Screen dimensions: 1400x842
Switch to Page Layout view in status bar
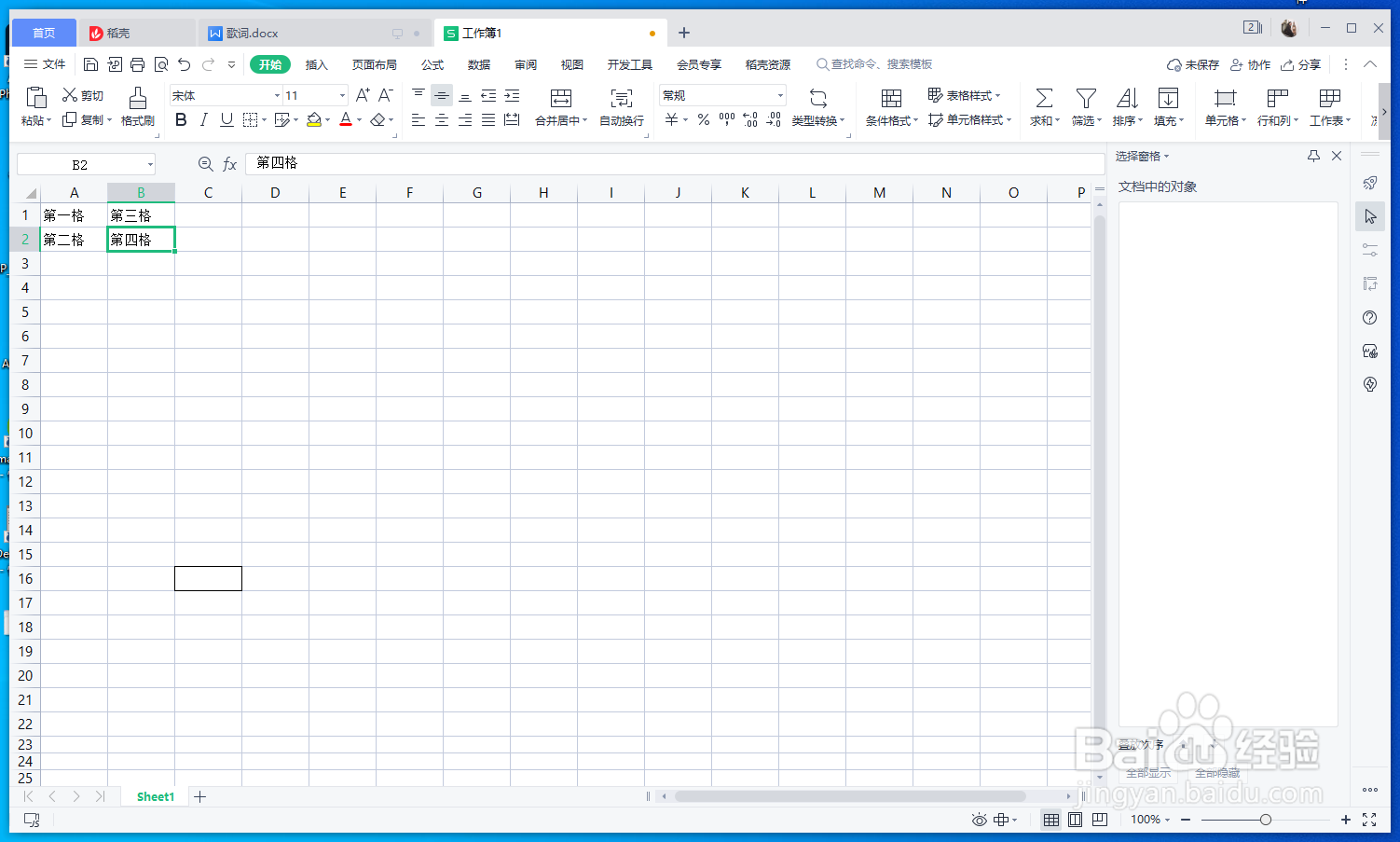[x=1075, y=820]
